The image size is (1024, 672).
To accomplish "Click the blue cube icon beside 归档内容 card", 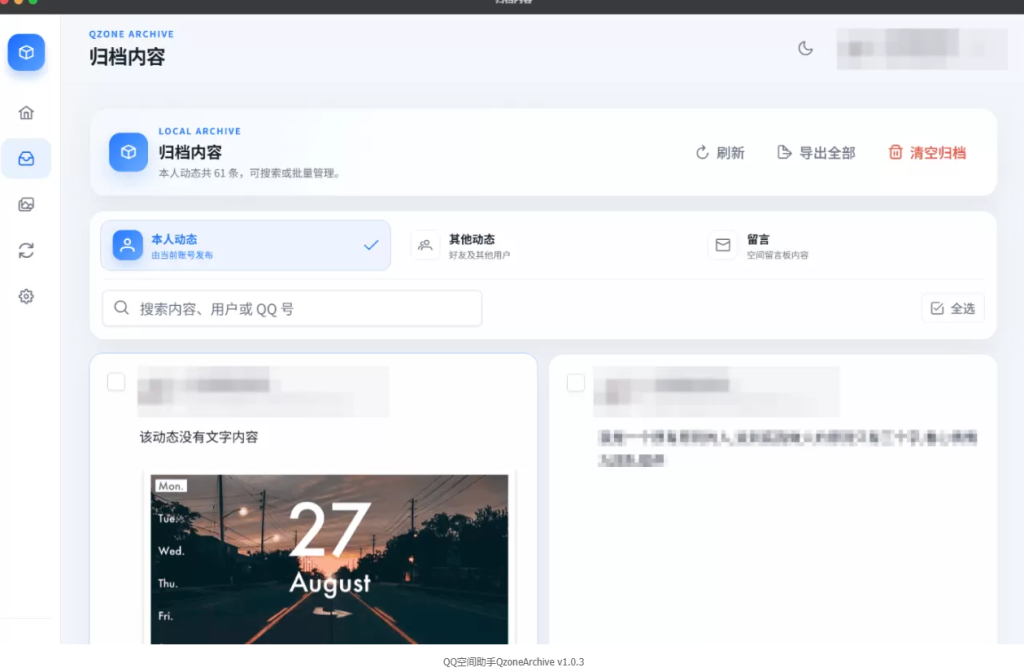I will tap(128, 152).
